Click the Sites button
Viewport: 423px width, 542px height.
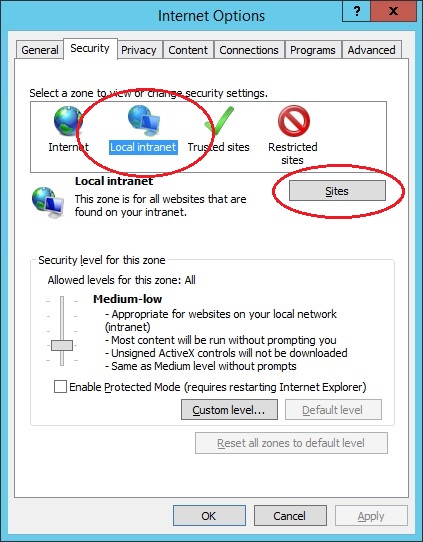click(x=337, y=191)
